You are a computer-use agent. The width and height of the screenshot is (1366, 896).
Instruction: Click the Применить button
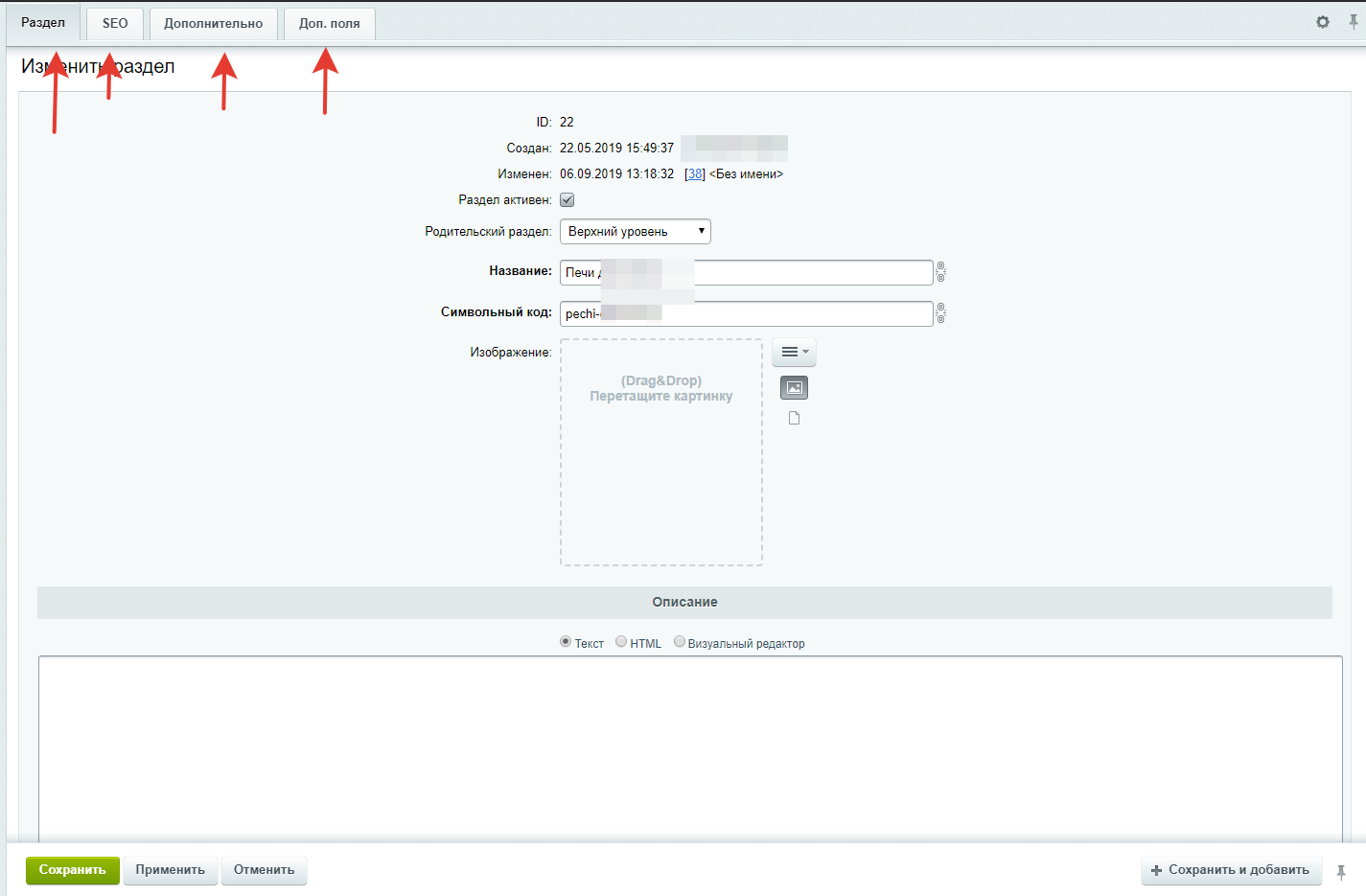click(x=171, y=870)
